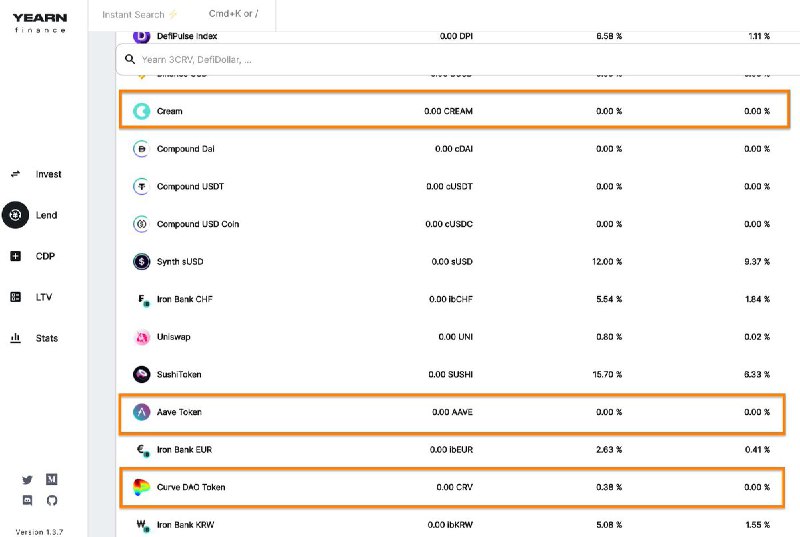
Task: Click the 0.00 ibCHF balance
Action: pyautogui.click(x=451, y=299)
